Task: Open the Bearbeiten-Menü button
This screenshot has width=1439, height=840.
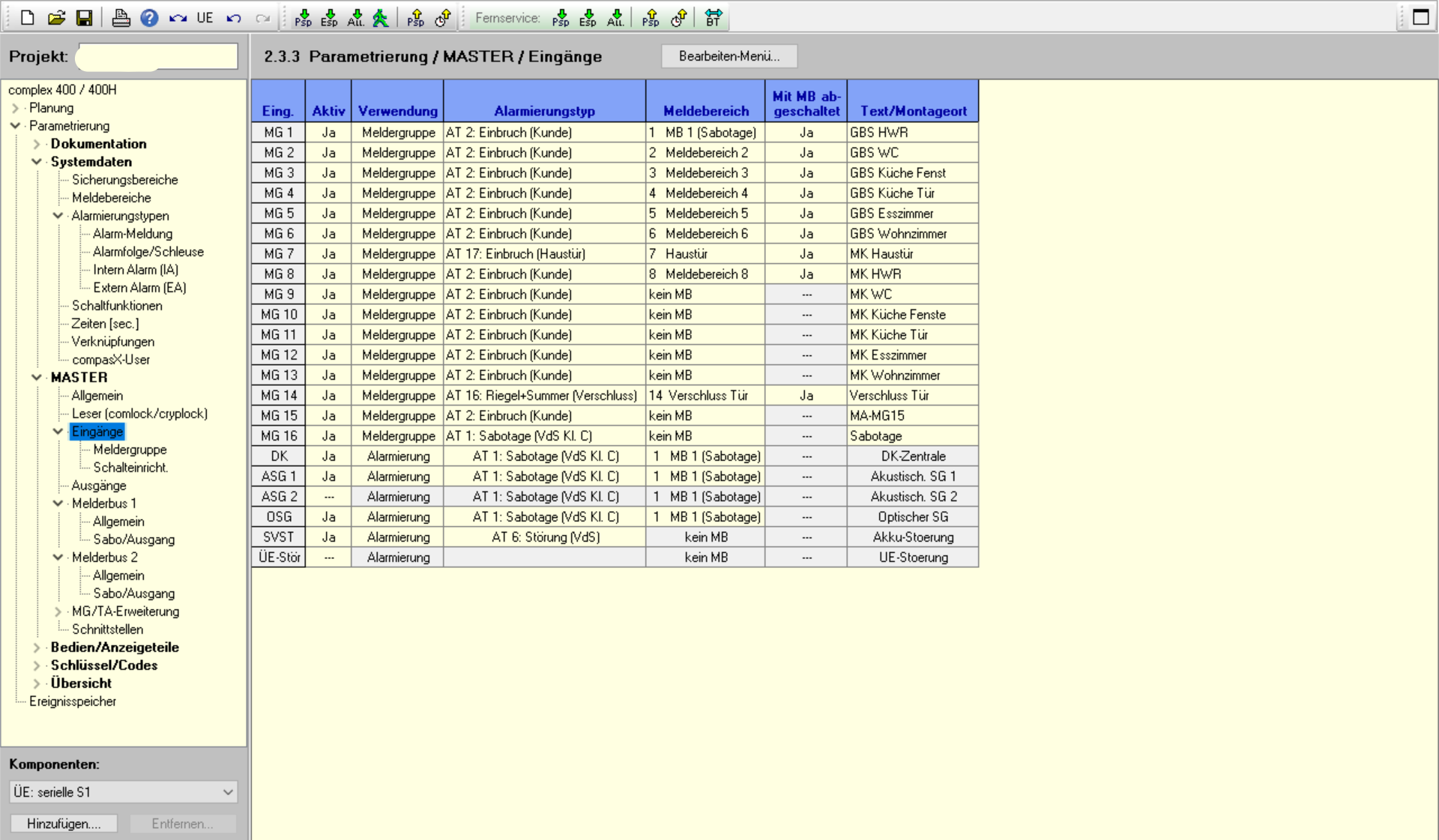Action: tap(728, 56)
